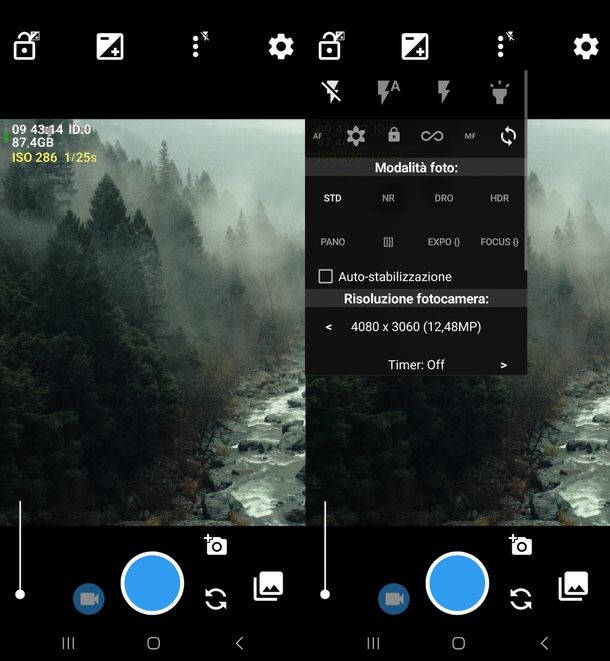Image resolution: width=610 pixels, height=661 pixels.
Task: Open the three-dot popup menu on left screen
Action: (x=199, y=44)
